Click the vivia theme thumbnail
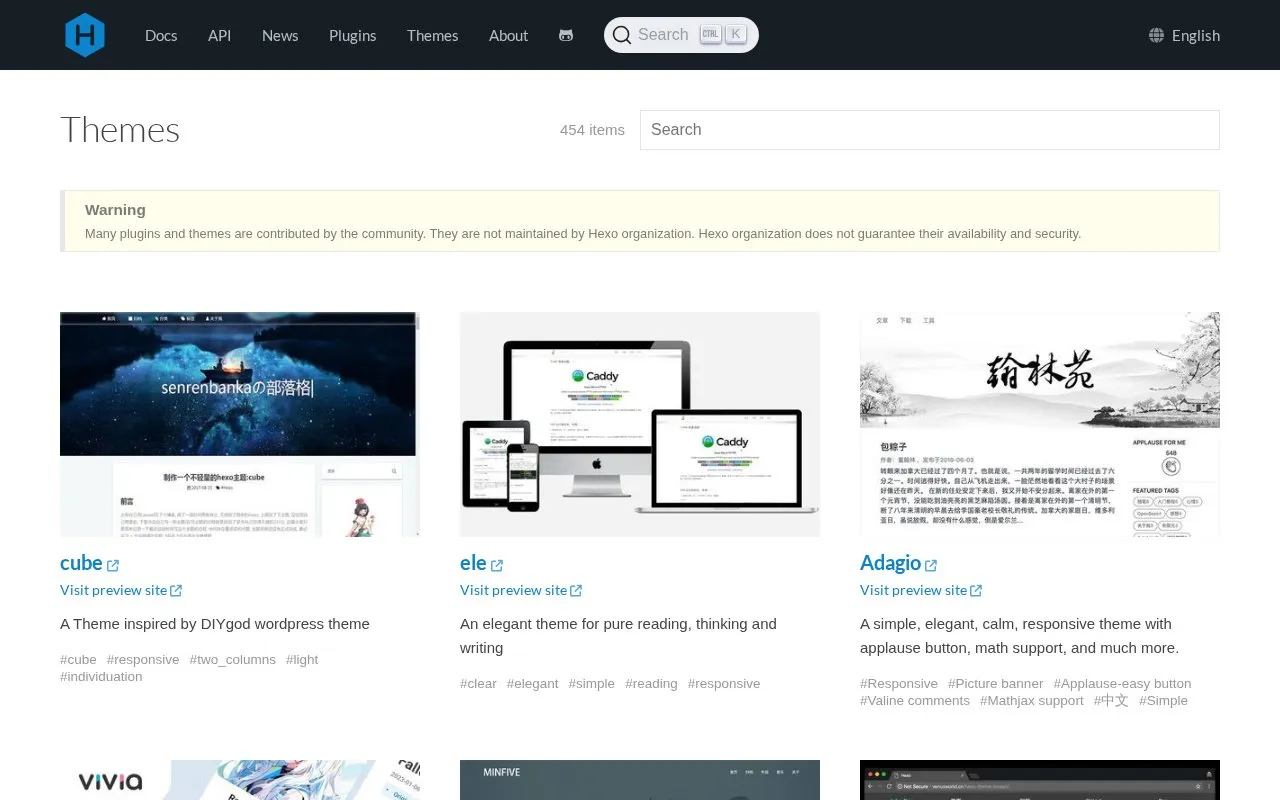This screenshot has height=800, width=1280. [x=240, y=780]
